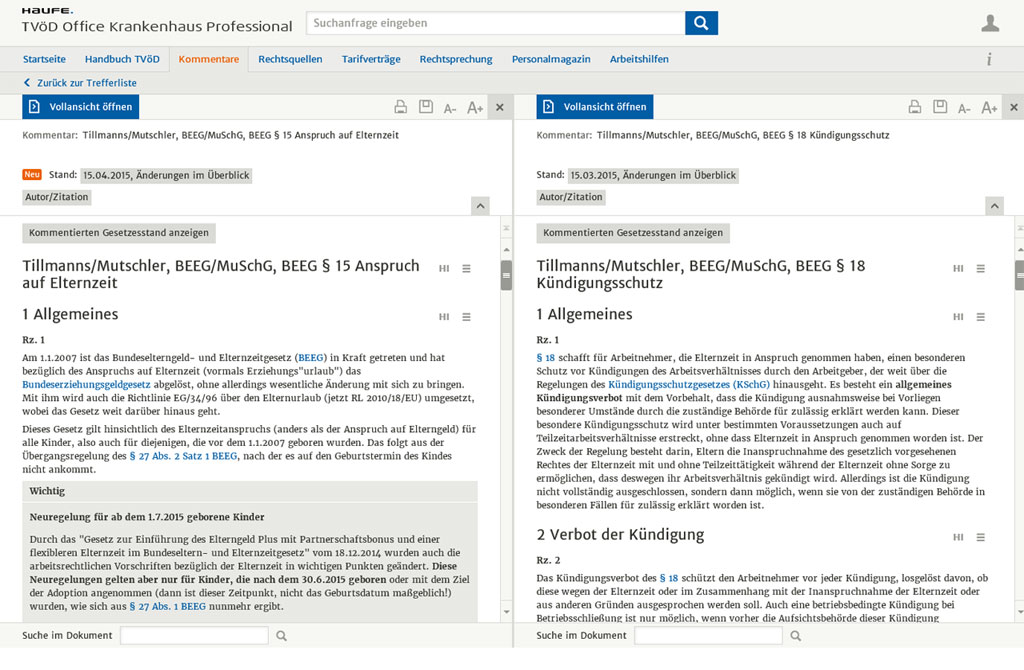
Task: Save the § 18 Kündigungsschutz commentary
Action: point(940,106)
